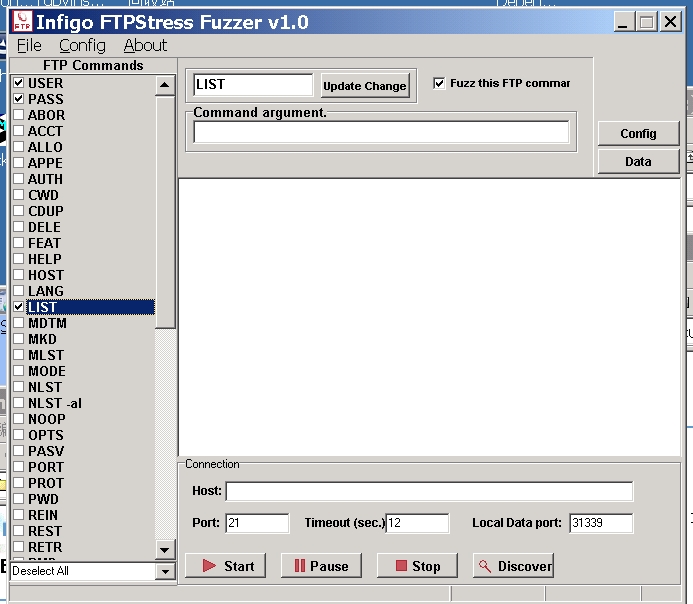Image resolution: width=693 pixels, height=604 pixels.
Task: Uncheck the PASS command checkbox
Action: (x=19, y=99)
